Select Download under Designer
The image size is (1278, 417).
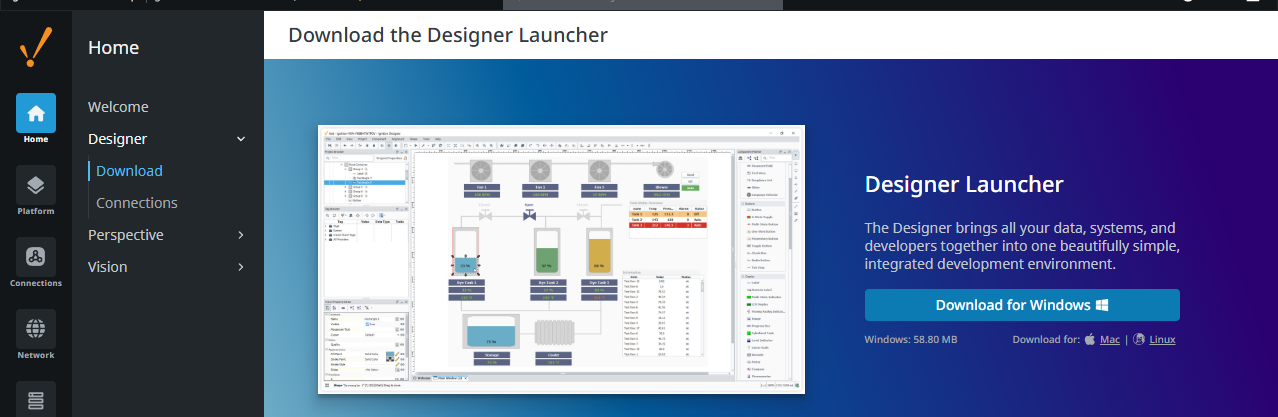click(x=129, y=171)
